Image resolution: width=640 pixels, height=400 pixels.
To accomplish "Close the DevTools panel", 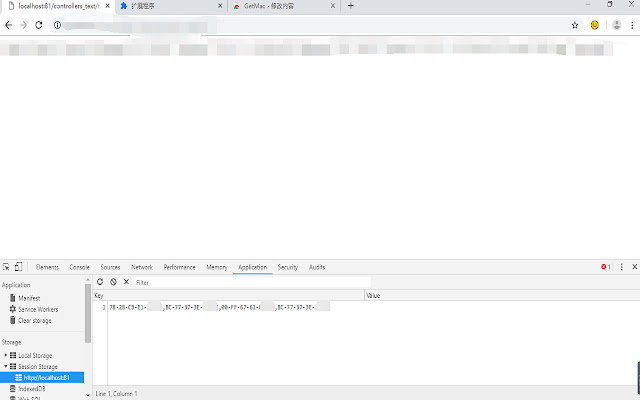I will (x=635, y=267).
